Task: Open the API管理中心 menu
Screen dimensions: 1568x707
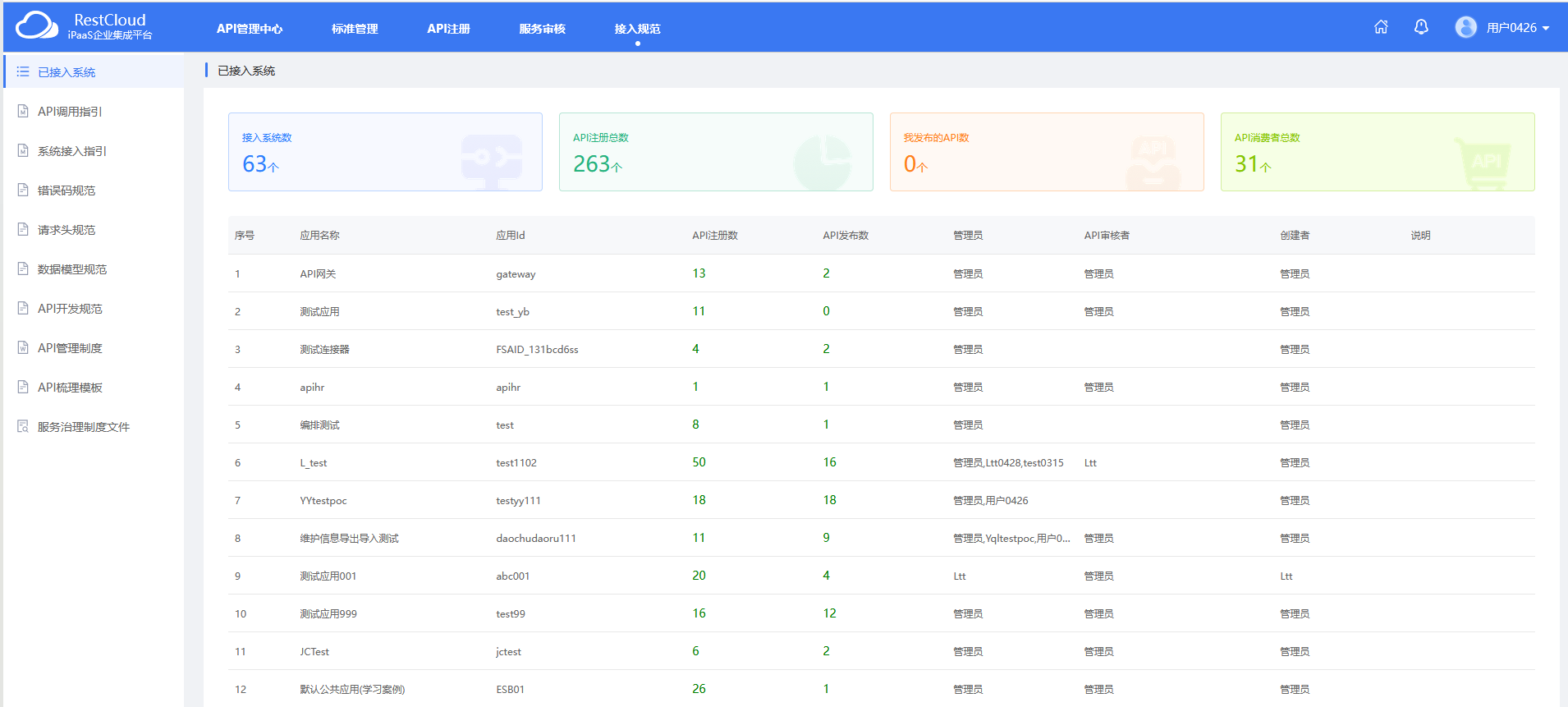Action: pos(250,29)
